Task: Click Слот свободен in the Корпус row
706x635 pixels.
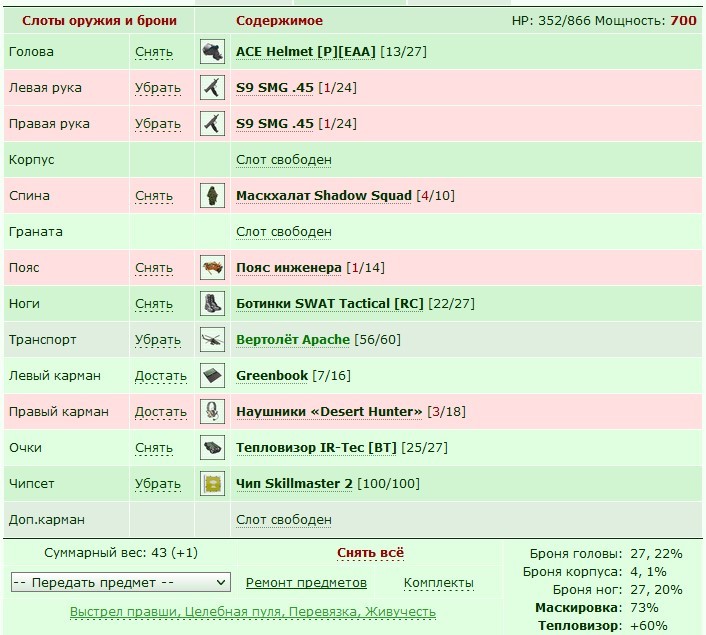Action: click(284, 160)
